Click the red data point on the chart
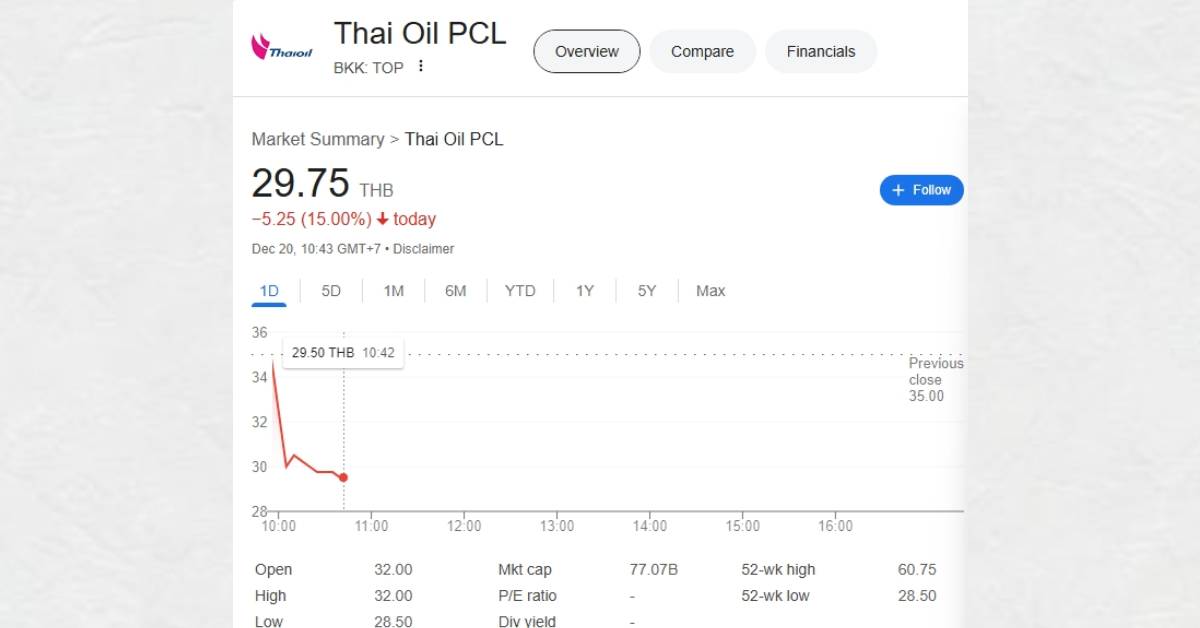 [343, 477]
